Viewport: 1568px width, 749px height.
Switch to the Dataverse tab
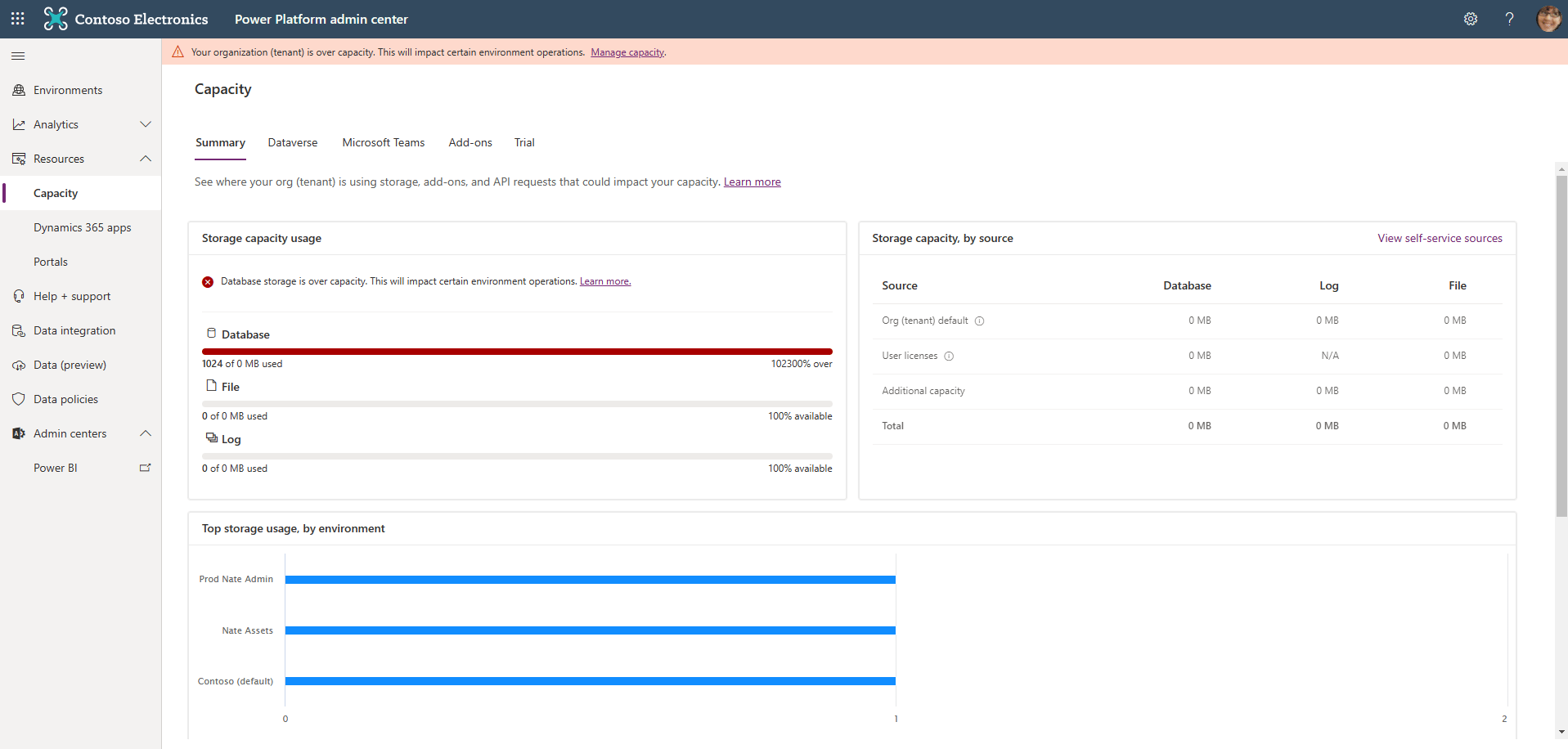(x=293, y=143)
